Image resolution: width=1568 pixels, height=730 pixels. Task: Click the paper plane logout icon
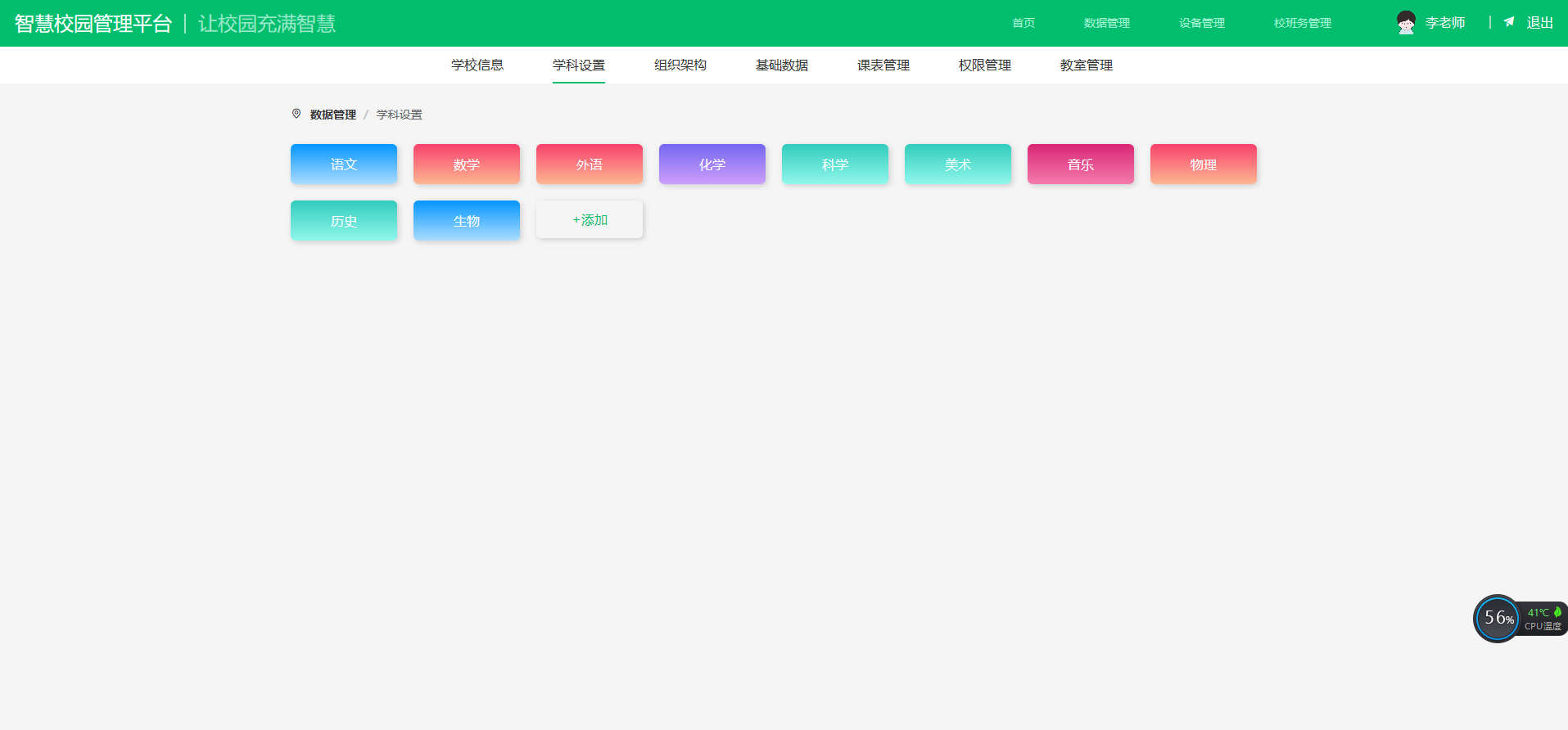tap(1509, 22)
